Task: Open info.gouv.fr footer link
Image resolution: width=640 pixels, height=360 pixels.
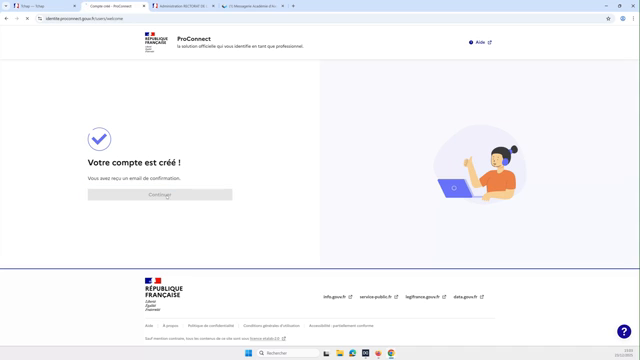Action: 338,297
